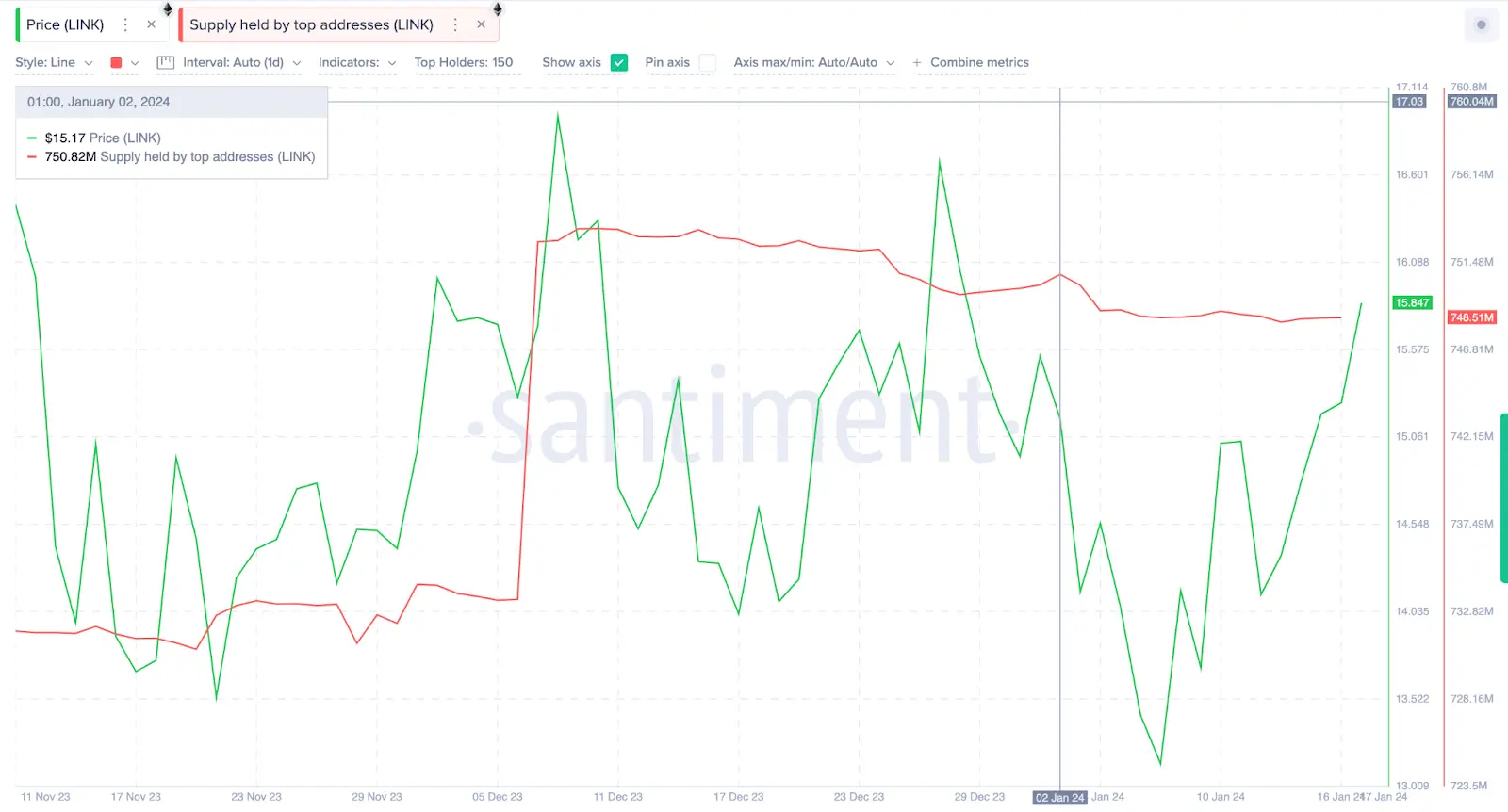
Task: Click the 750.82M Supply held tooltip row
Action: click(x=172, y=156)
